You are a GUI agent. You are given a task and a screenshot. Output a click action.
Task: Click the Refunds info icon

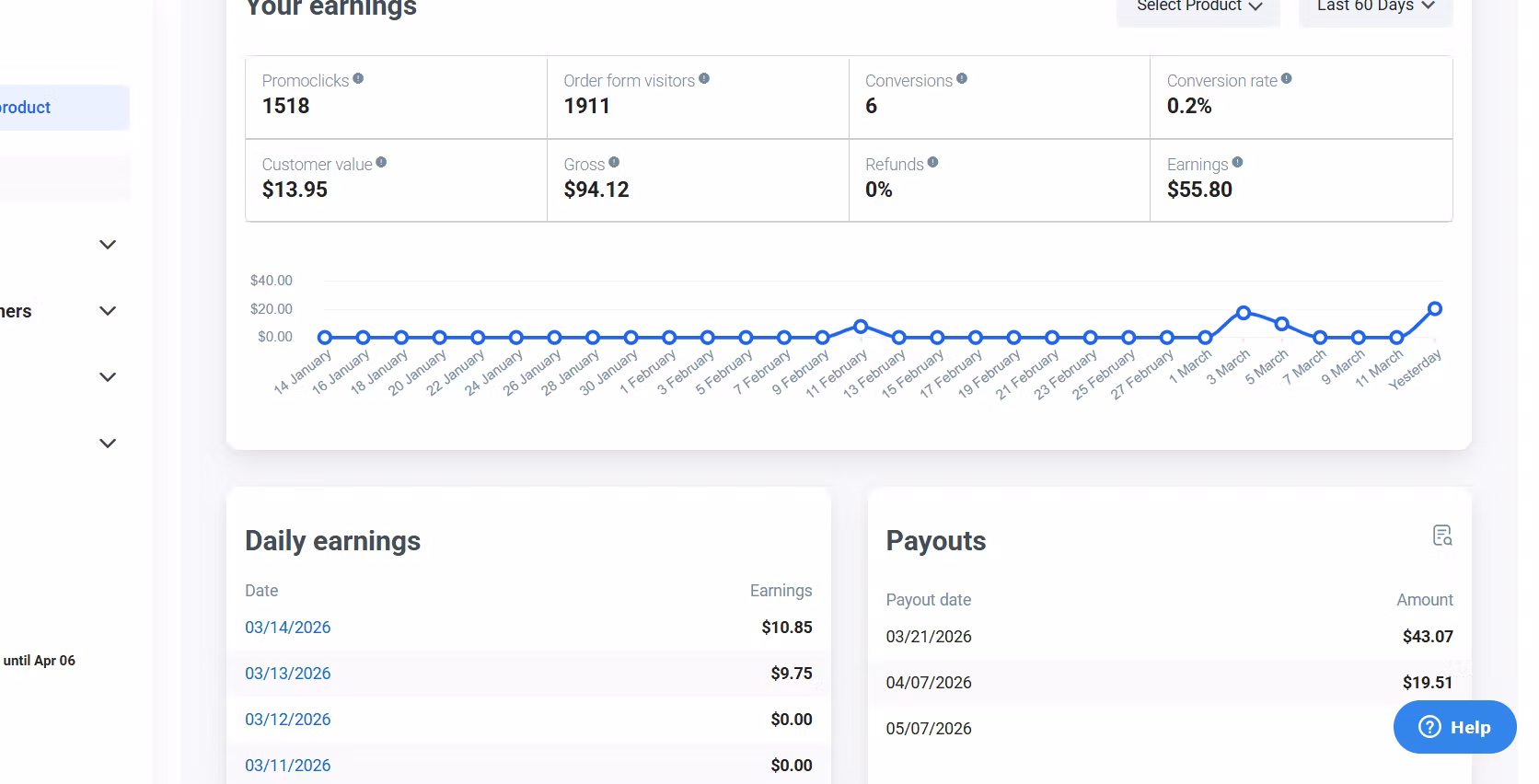point(932,163)
